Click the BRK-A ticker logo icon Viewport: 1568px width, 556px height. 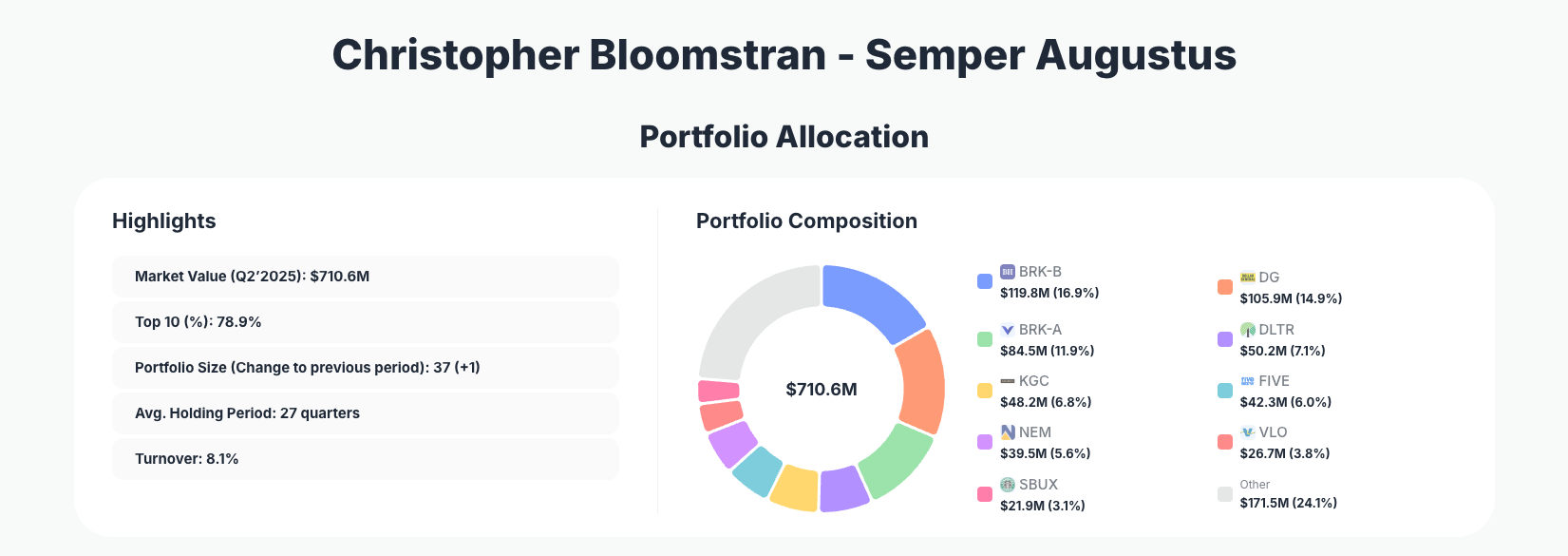(1008, 330)
